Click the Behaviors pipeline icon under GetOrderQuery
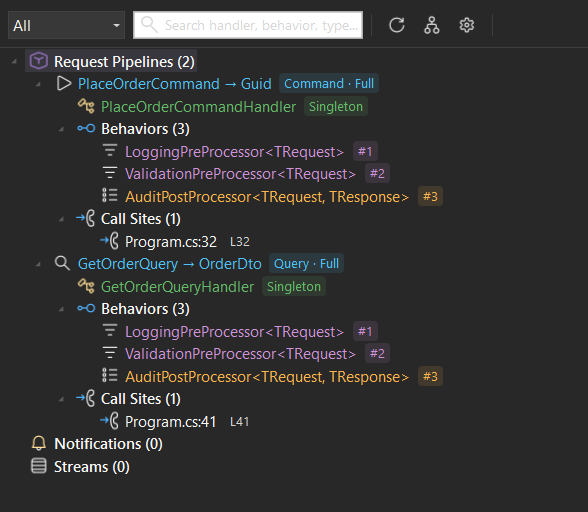The height and width of the screenshot is (512, 588). click(x=86, y=309)
